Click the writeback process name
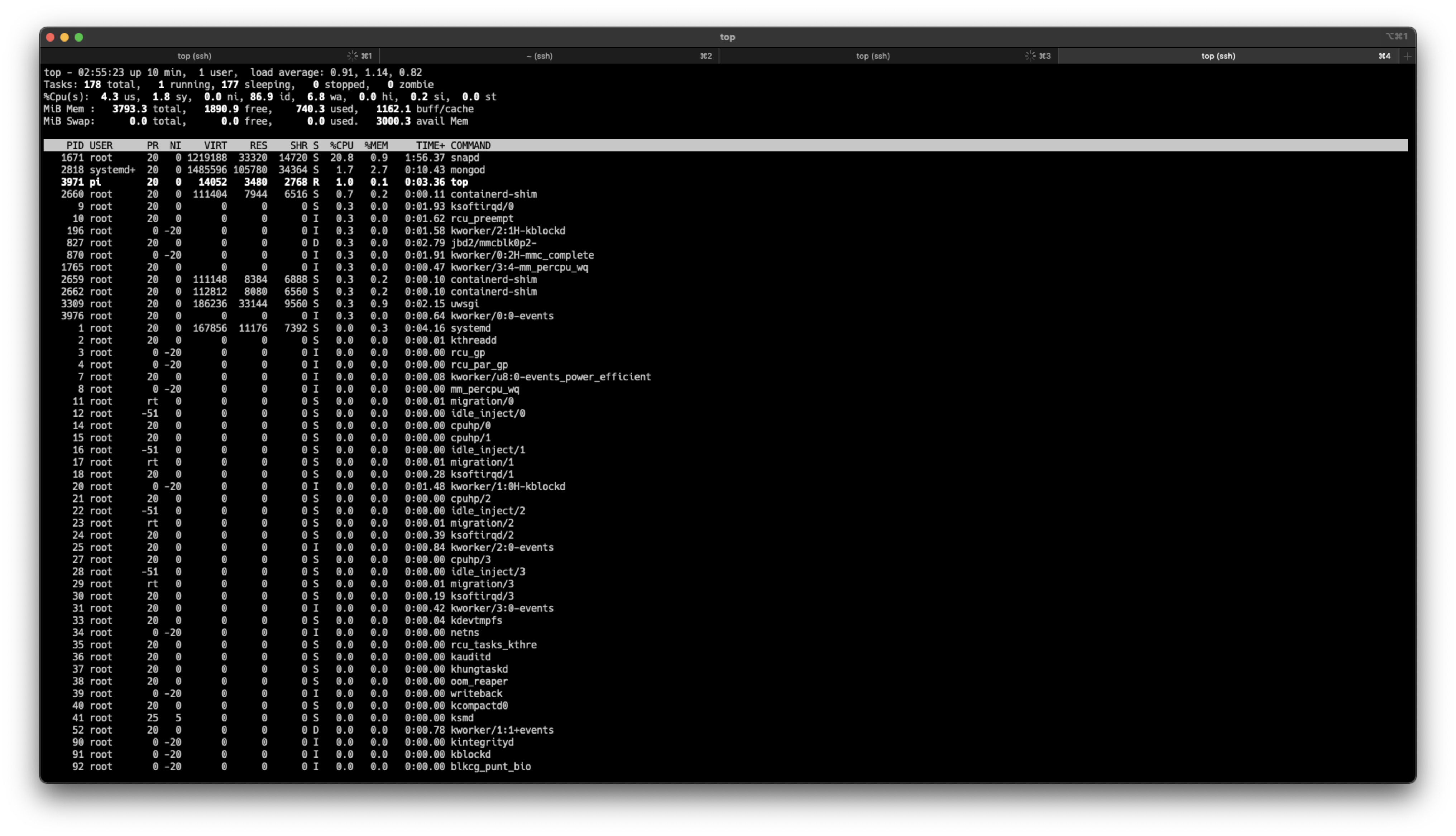 (x=476, y=693)
